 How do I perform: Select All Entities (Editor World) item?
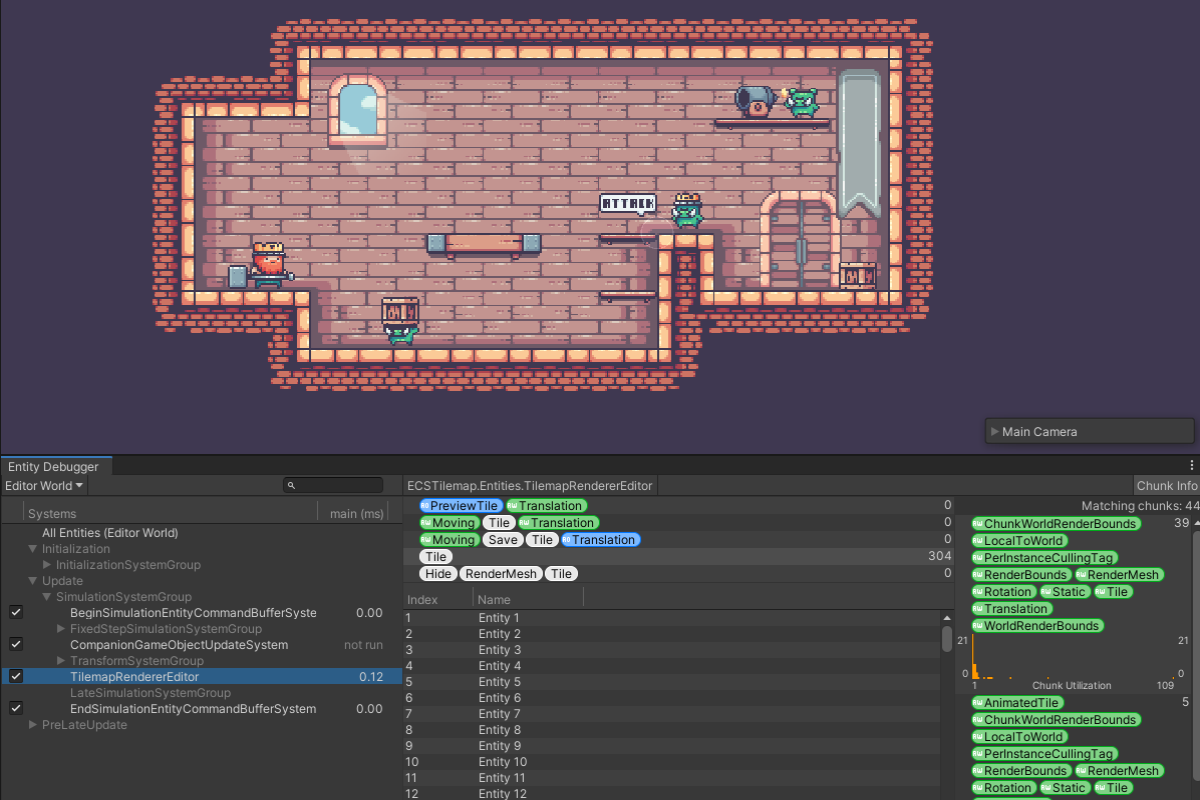(110, 533)
